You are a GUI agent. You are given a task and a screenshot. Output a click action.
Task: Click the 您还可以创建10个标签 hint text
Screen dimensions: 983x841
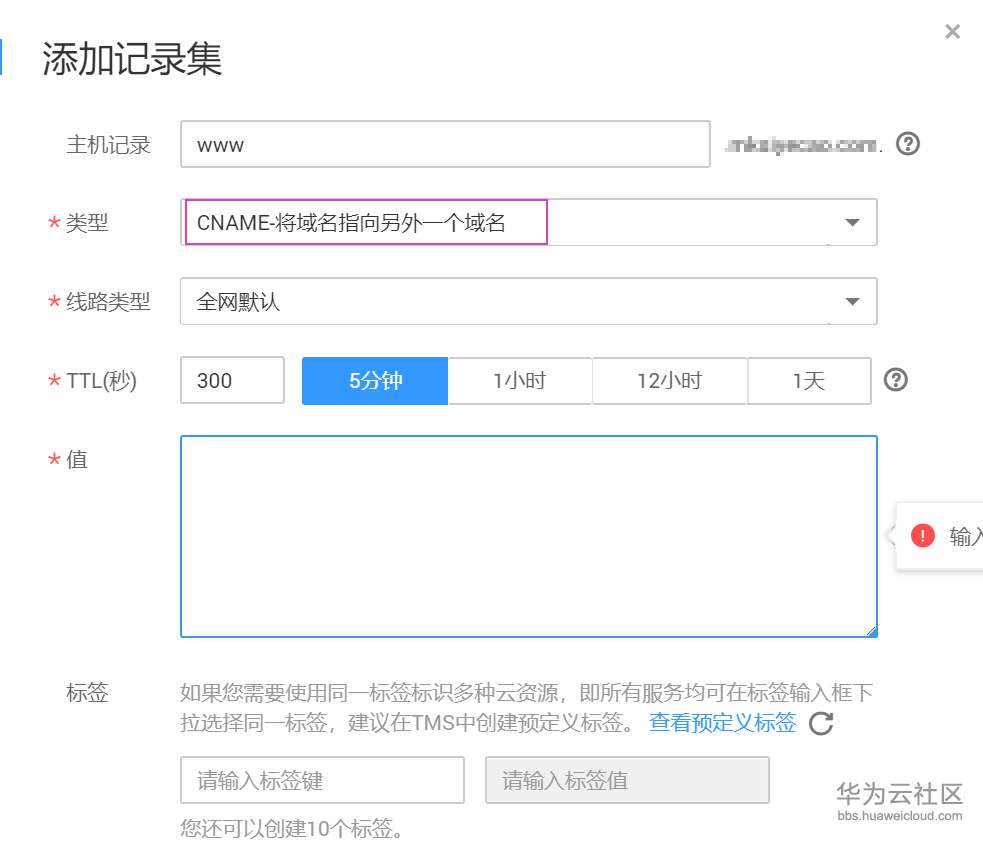292,828
